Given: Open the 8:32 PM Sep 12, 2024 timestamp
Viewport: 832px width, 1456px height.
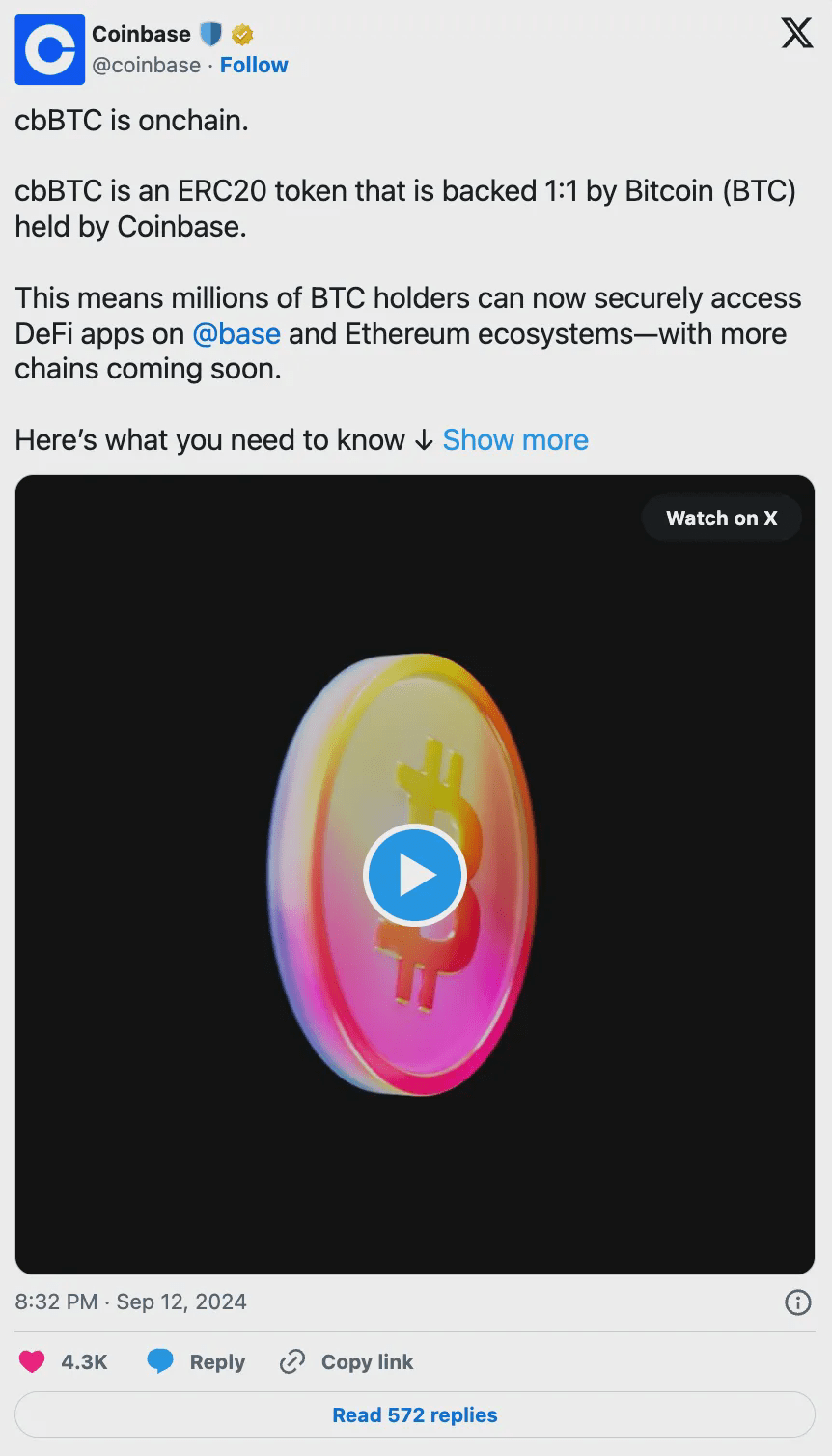Looking at the screenshot, I should click(x=131, y=1302).
